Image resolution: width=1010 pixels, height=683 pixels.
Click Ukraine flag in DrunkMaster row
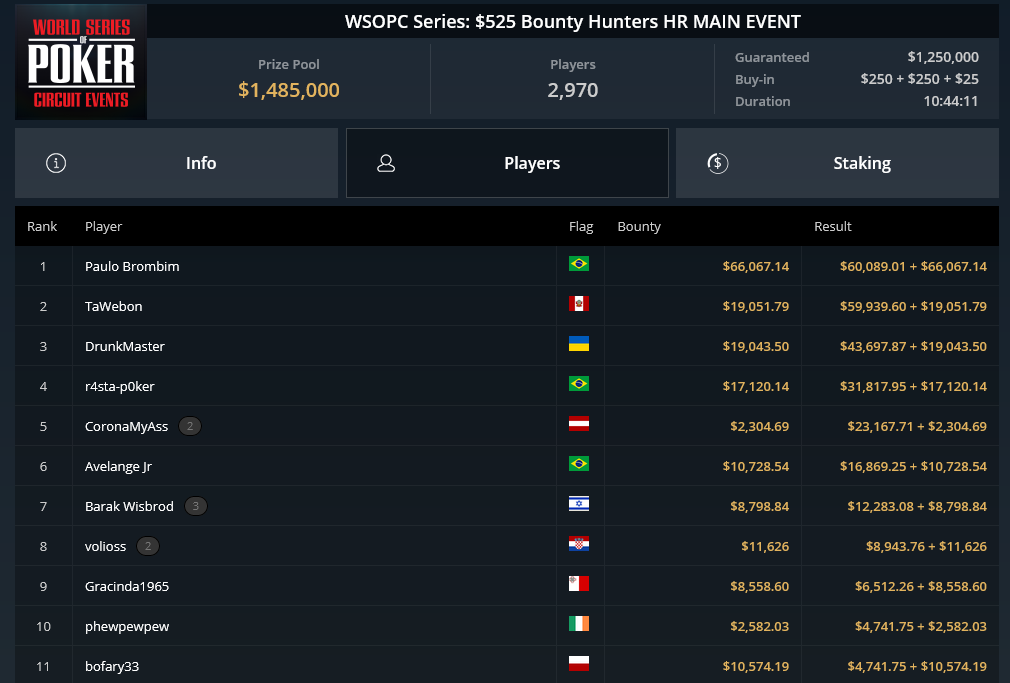pyautogui.click(x=578, y=343)
